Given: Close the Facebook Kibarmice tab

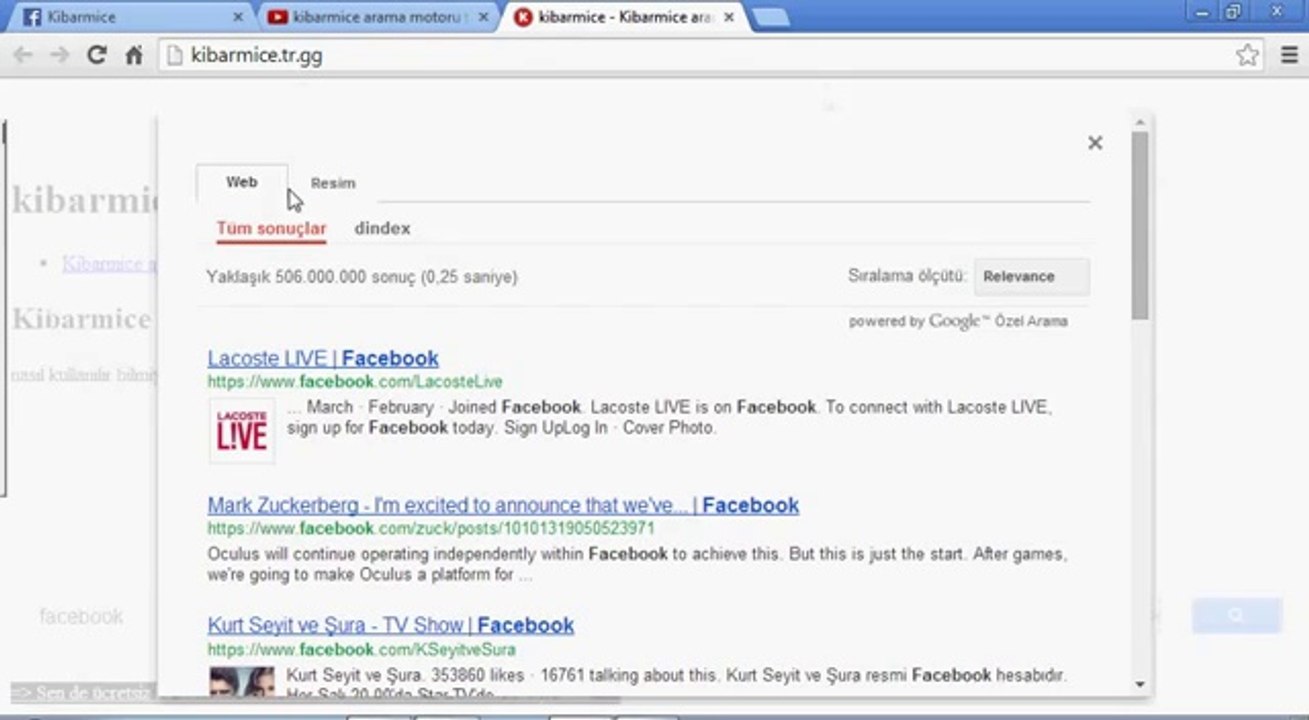Looking at the screenshot, I should [238, 17].
